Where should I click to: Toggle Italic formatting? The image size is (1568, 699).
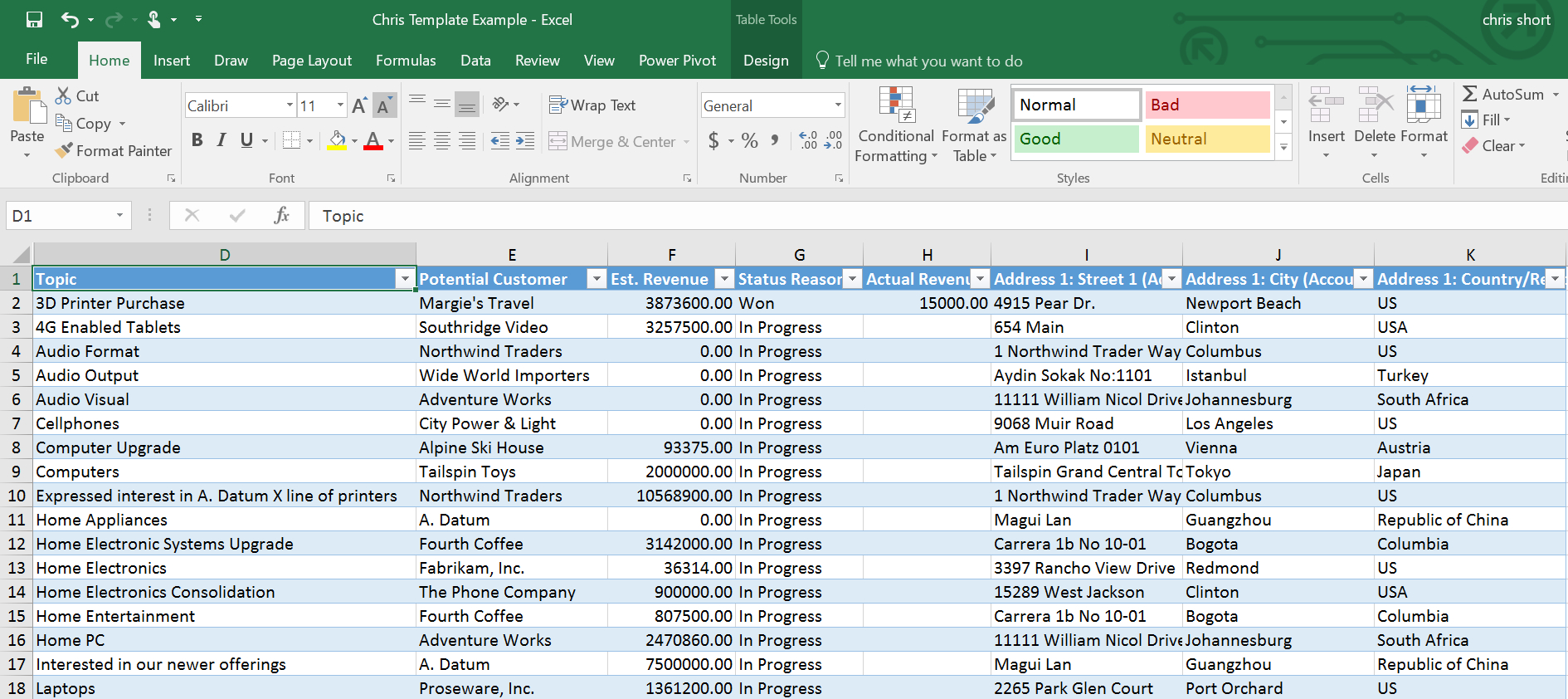222,140
